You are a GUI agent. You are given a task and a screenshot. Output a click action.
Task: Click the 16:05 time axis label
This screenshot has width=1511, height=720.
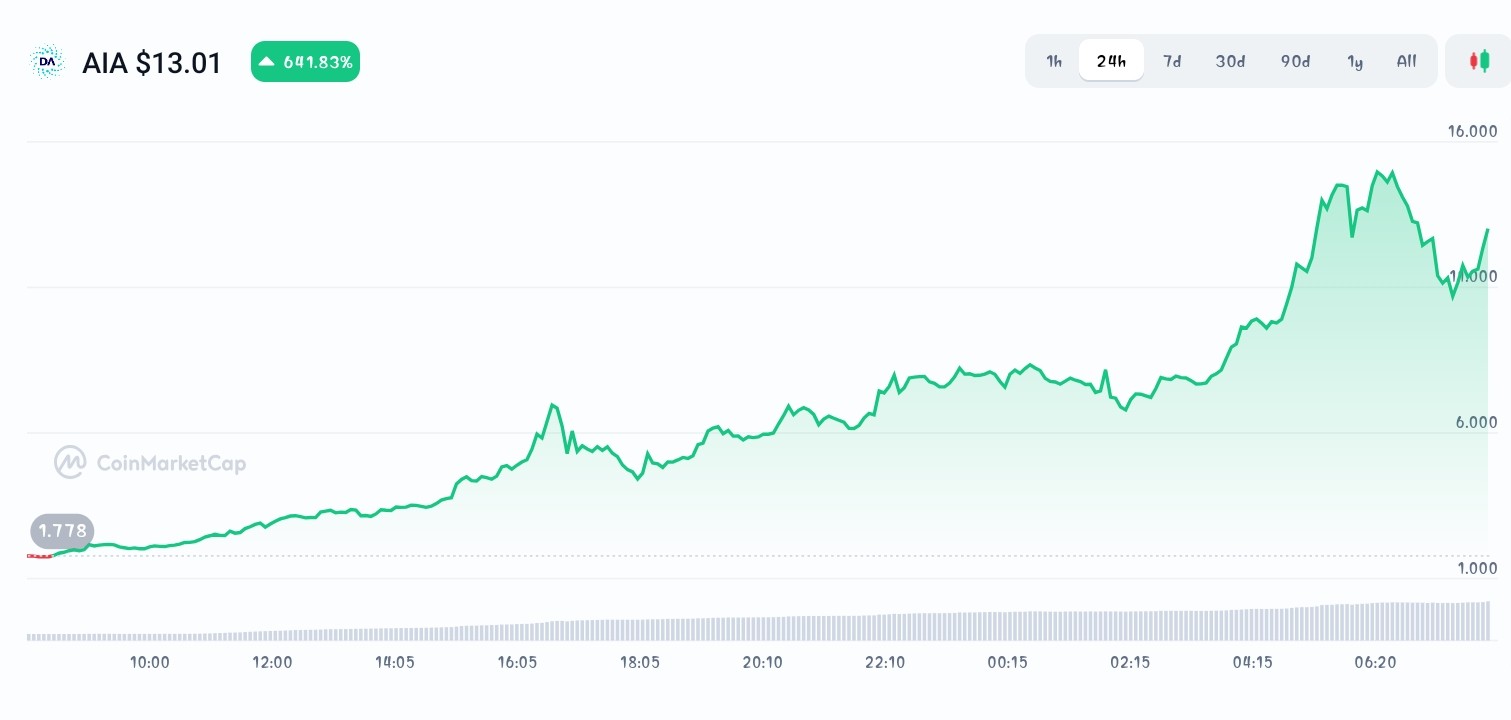pos(517,662)
